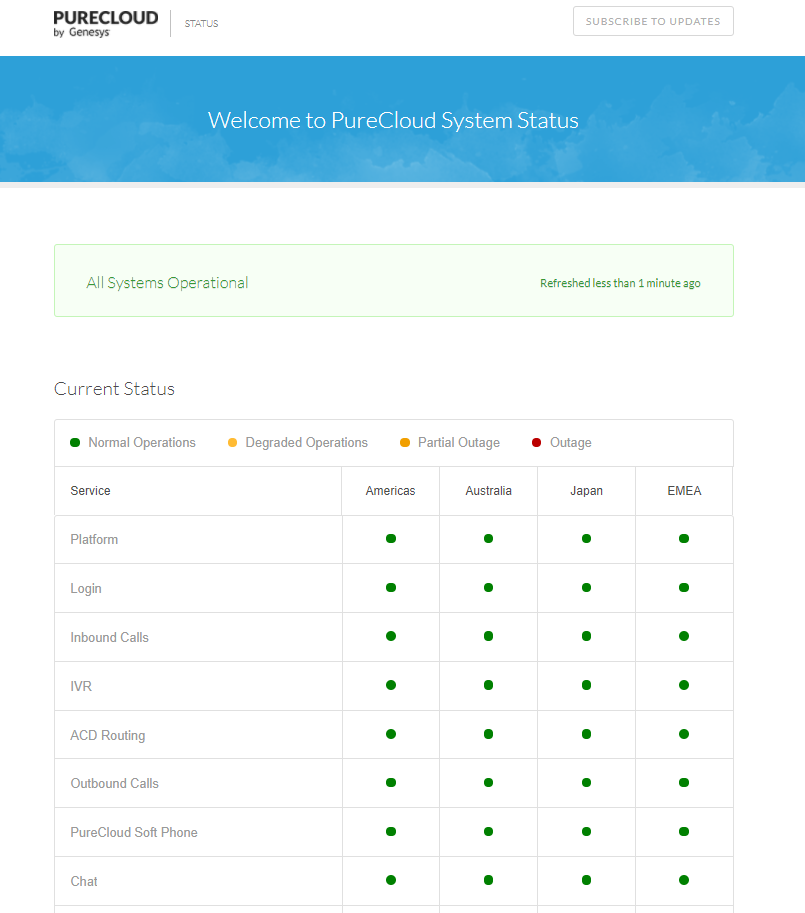Open the STATUS header link
The image size is (805, 913).
[x=201, y=23]
